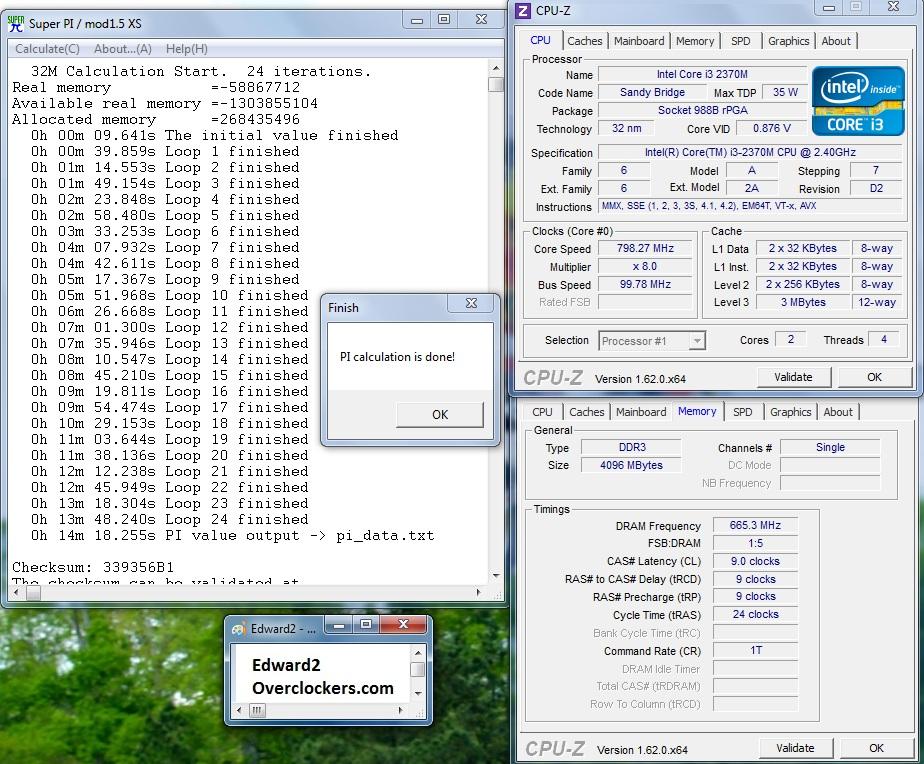Click the Level 3 cache value 3 MBytes

(x=803, y=302)
